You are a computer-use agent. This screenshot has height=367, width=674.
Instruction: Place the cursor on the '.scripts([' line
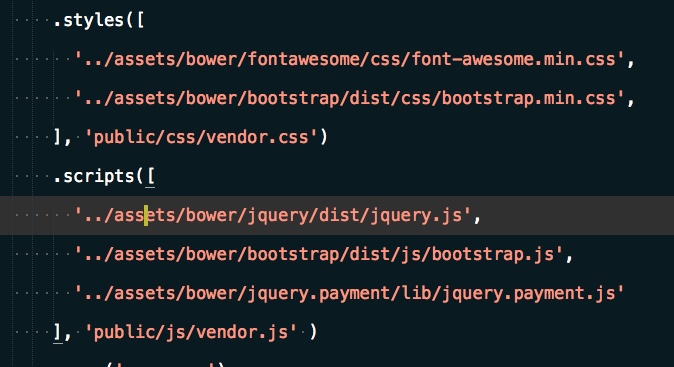pos(104,176)
